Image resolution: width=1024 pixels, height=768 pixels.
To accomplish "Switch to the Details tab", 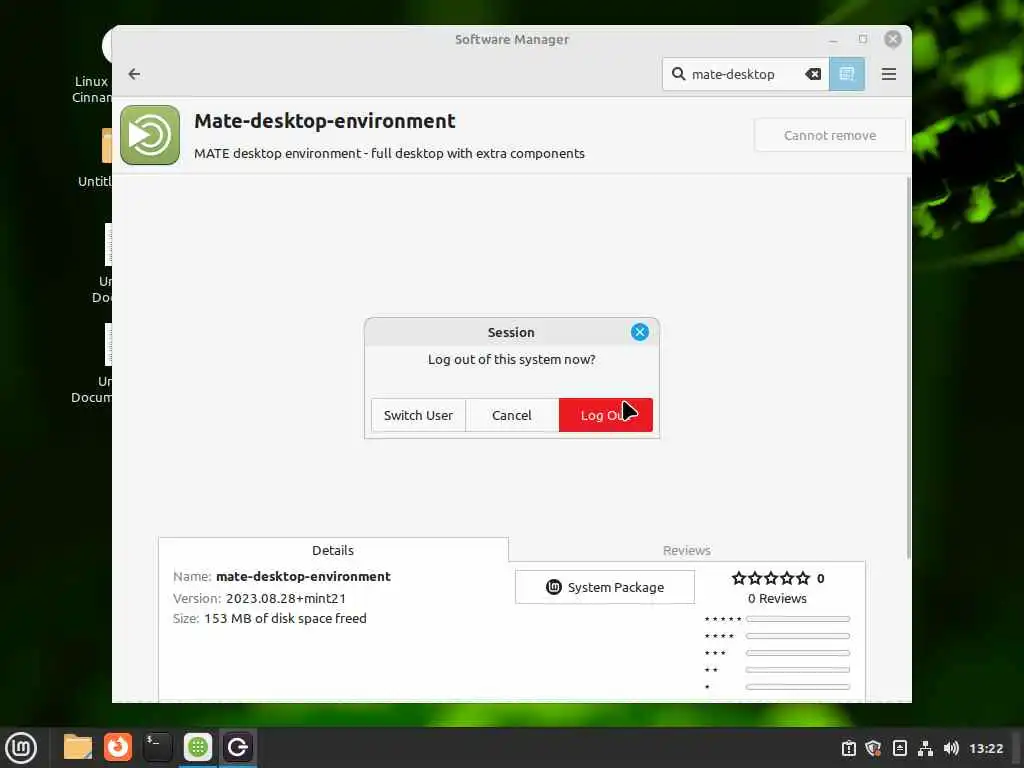I will 333,550.
